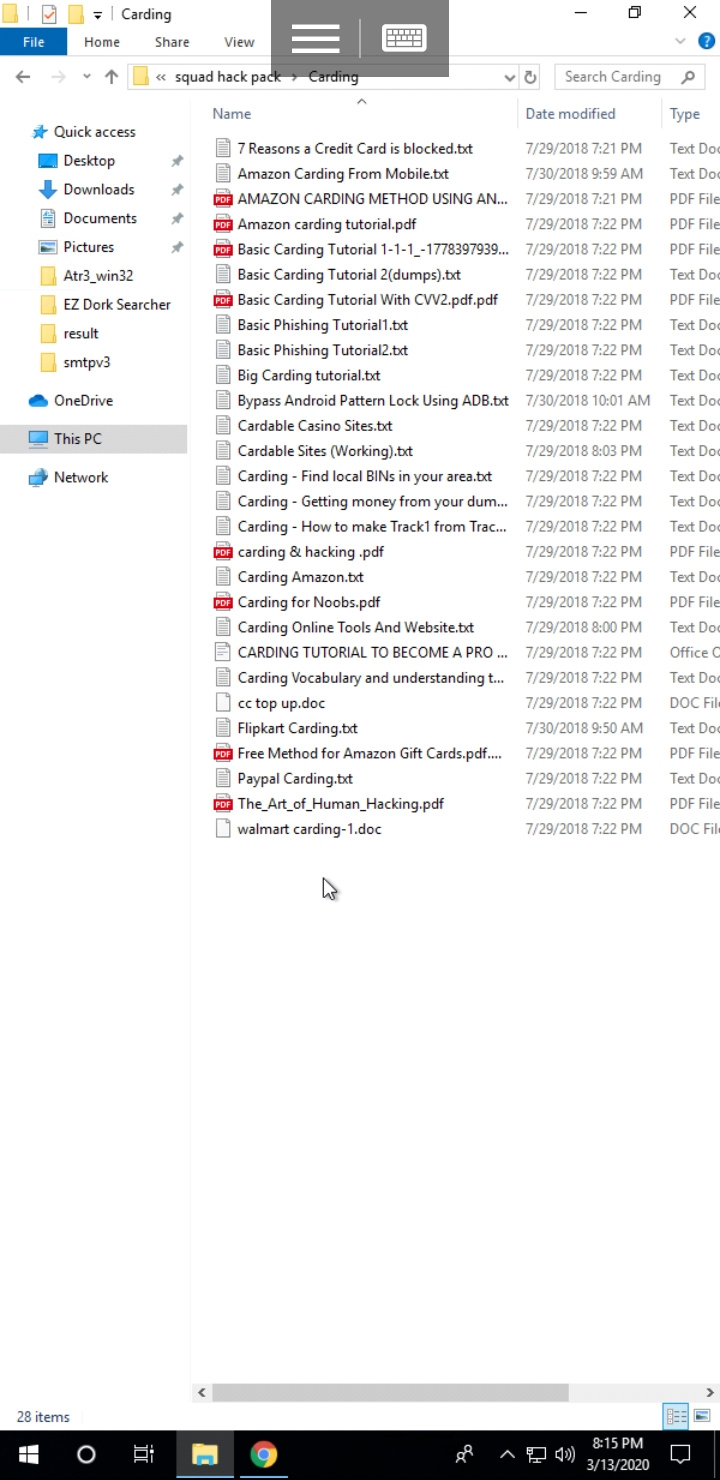Image resolution: width=720 pixels, height=1480 pixels.
Task: Expand the address bar history dropdown
Action: click(x=509, y=77)
